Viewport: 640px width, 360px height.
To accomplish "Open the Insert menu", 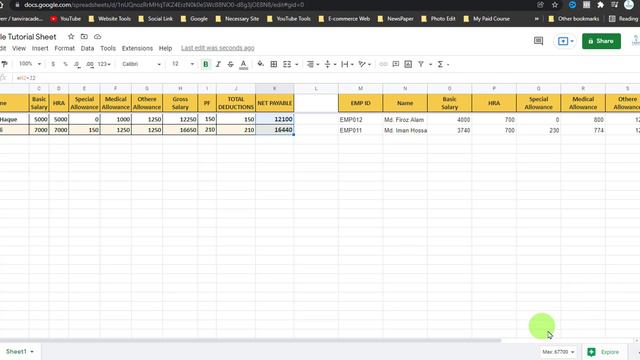I will pos(40,48).
